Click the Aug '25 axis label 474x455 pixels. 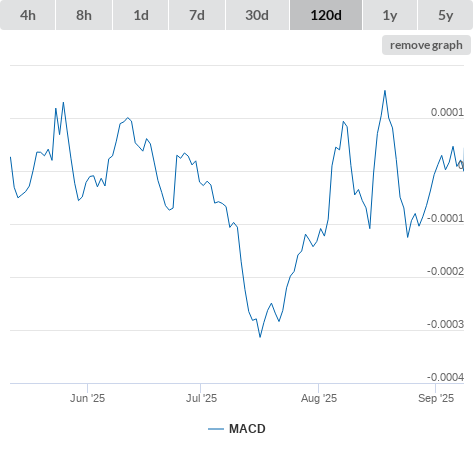(x=319, y=398)
